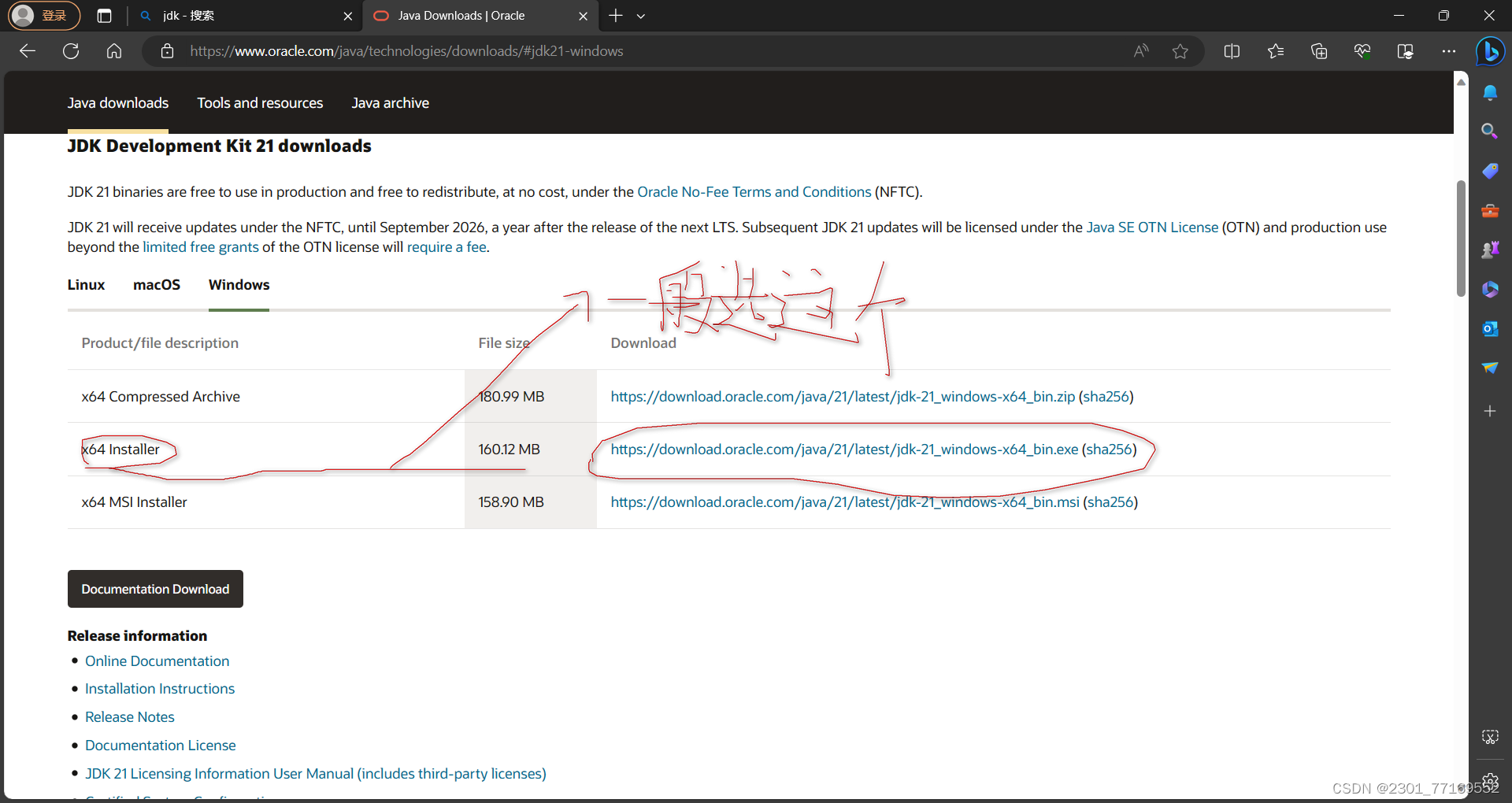Open sidebar screenshot tool at bottom

[x=1490, y=737]
